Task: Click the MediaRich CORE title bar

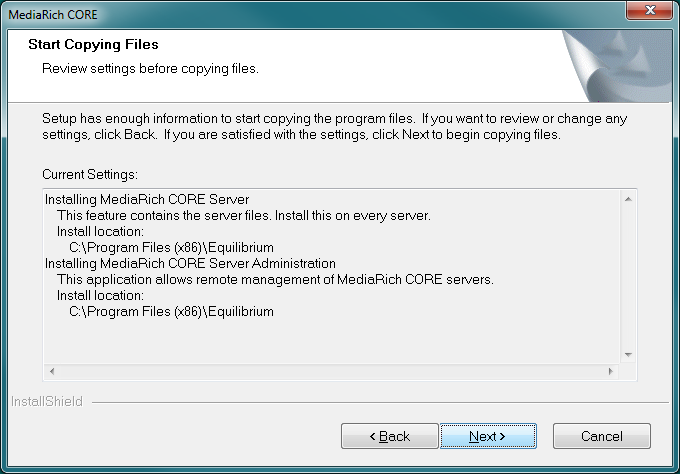Action: coord(312,14)
